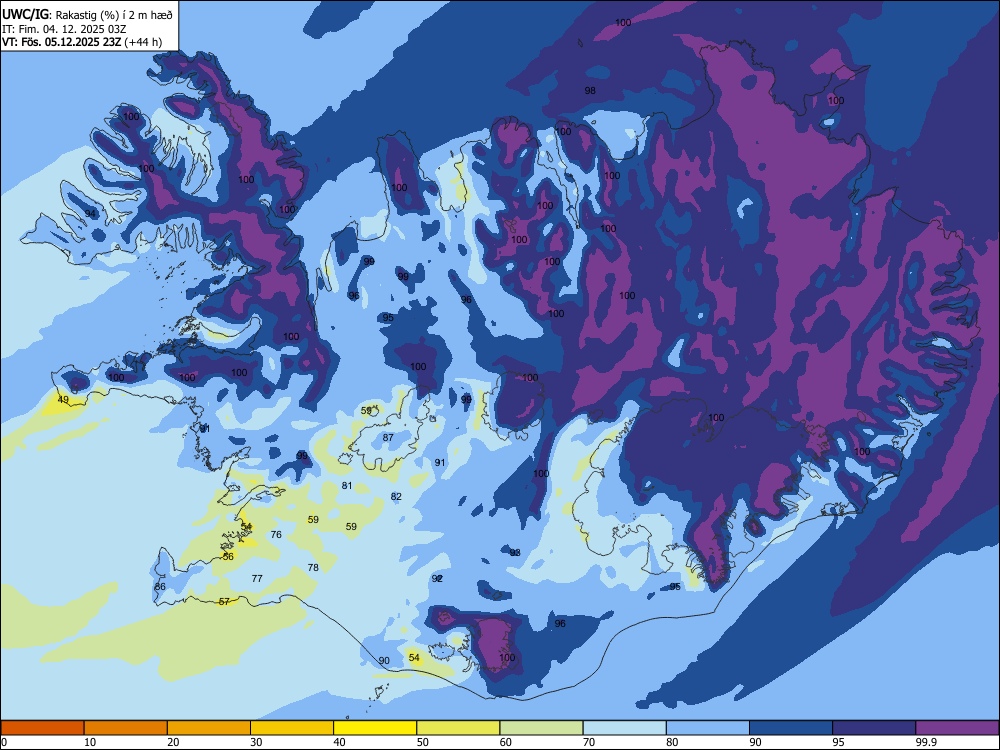The height and width of the screenshot is (750, 1000).
Task: Click the orange 10–20 legend swatch
Action: coord(126,728)
